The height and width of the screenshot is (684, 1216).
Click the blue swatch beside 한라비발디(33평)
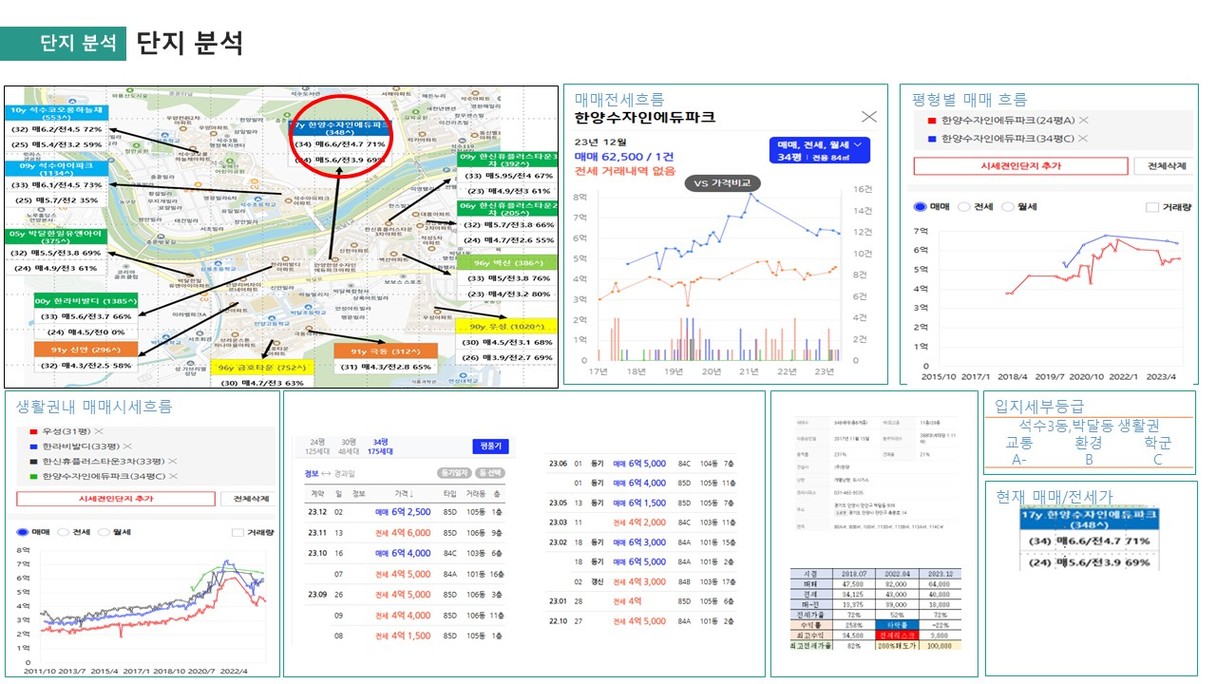pyautogui.click(x=33, y=446)
